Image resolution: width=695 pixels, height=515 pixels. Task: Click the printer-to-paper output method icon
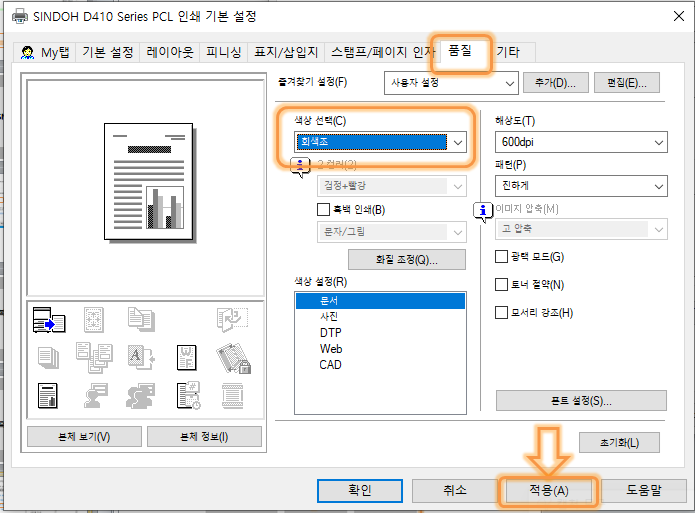tap(49, 320)
